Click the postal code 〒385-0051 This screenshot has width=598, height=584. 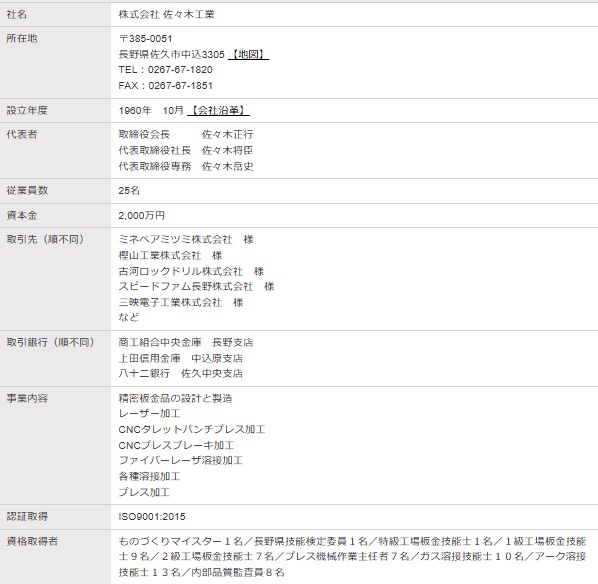(145, 39)
